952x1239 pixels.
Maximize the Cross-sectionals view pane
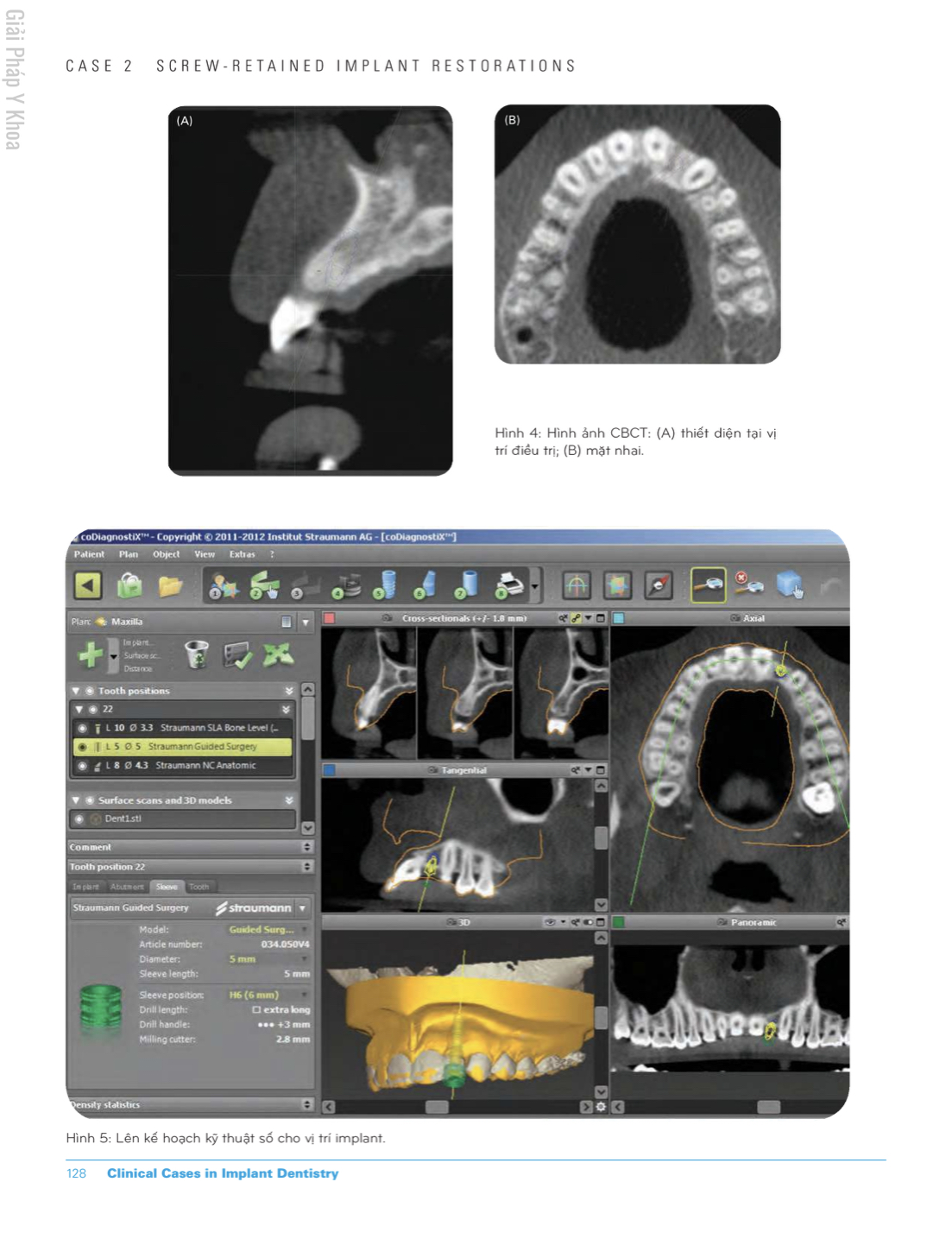[601, 618]
